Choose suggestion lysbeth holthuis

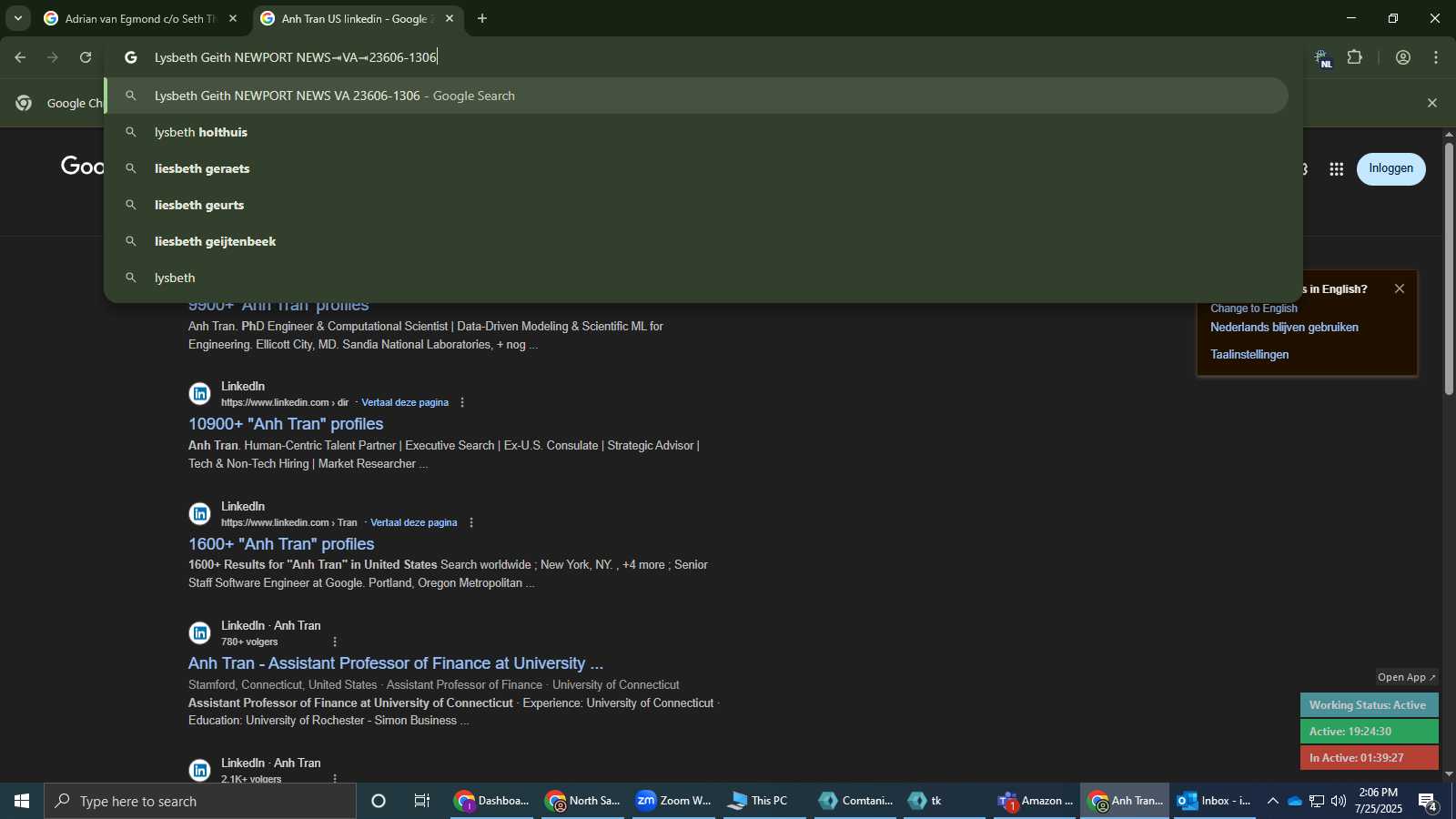[696, 132]
